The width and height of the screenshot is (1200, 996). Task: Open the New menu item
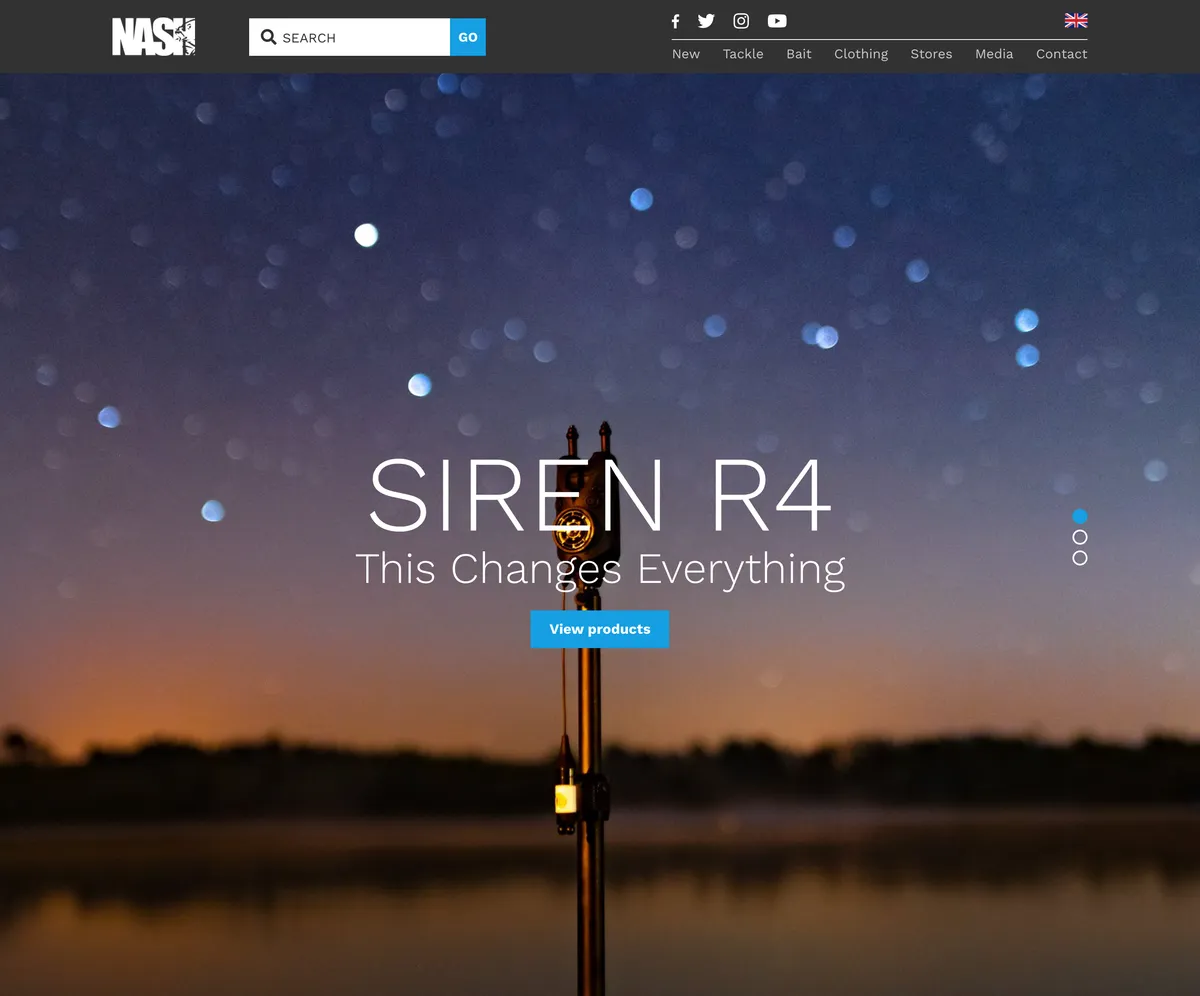pyautogui.click(x=686, y=54)
